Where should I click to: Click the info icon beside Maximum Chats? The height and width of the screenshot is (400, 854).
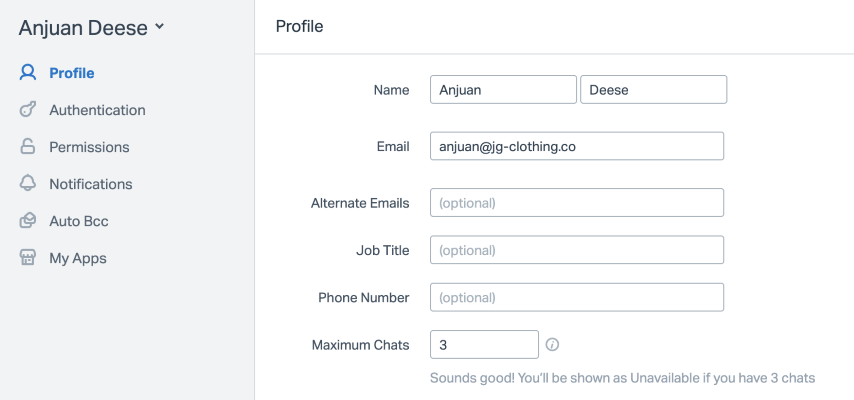click(x=552, y=345)
